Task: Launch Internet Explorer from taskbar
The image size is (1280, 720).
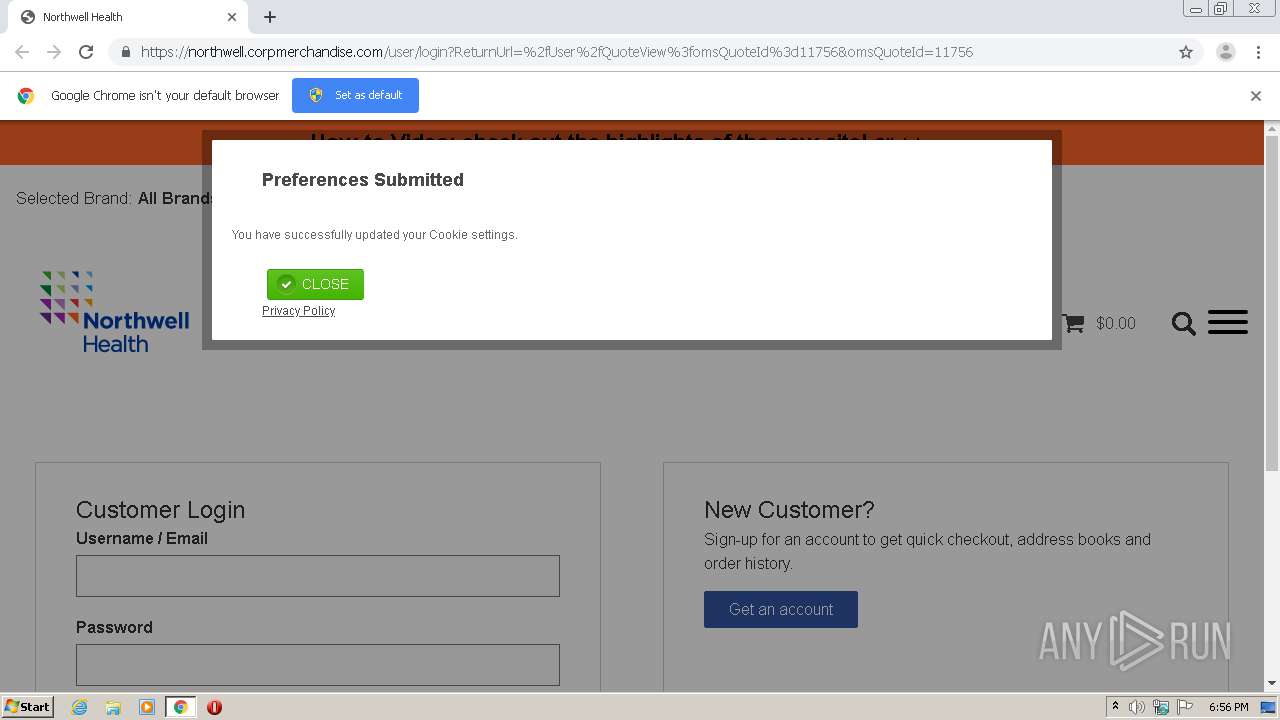Action: point(80,707)
